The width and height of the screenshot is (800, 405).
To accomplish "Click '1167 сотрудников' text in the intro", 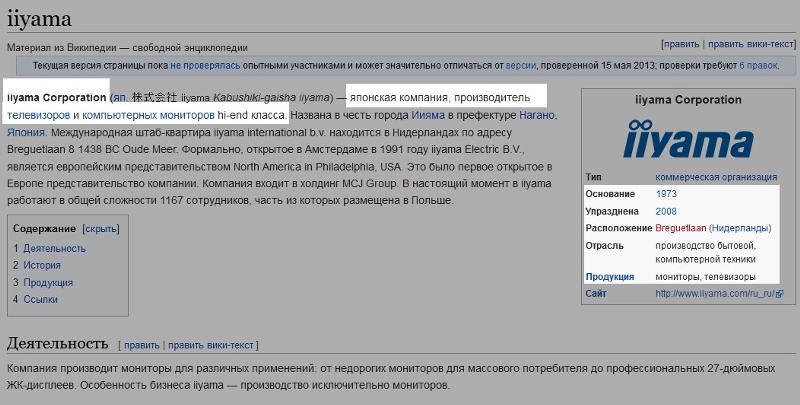I will pyautogui.click(x=204, y=200).
